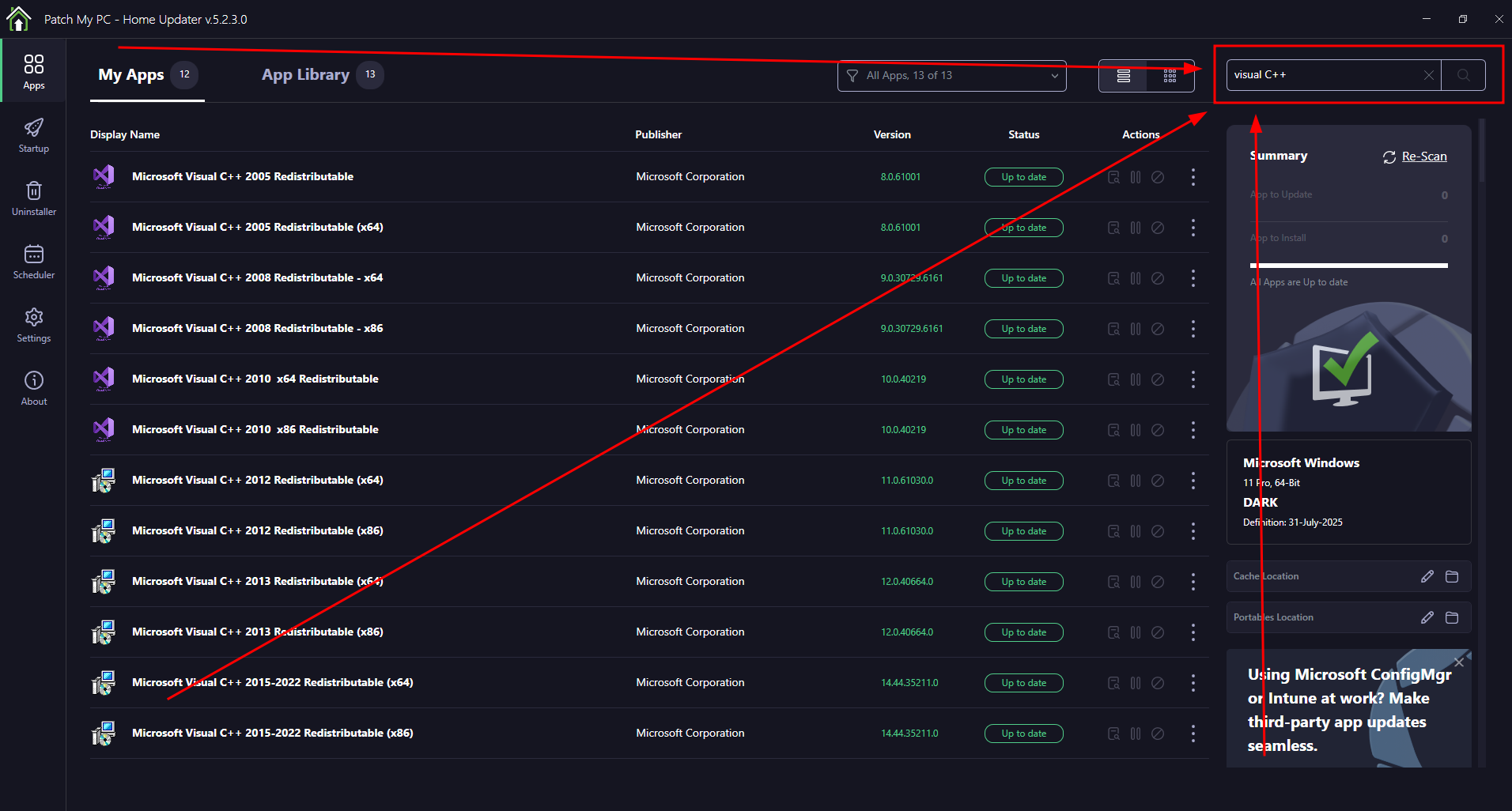Select Microsoft Visual C++ 2008 Redistributable - x86 row
This screenshot has width=1512, height=811.
click(x=649, y=329)
